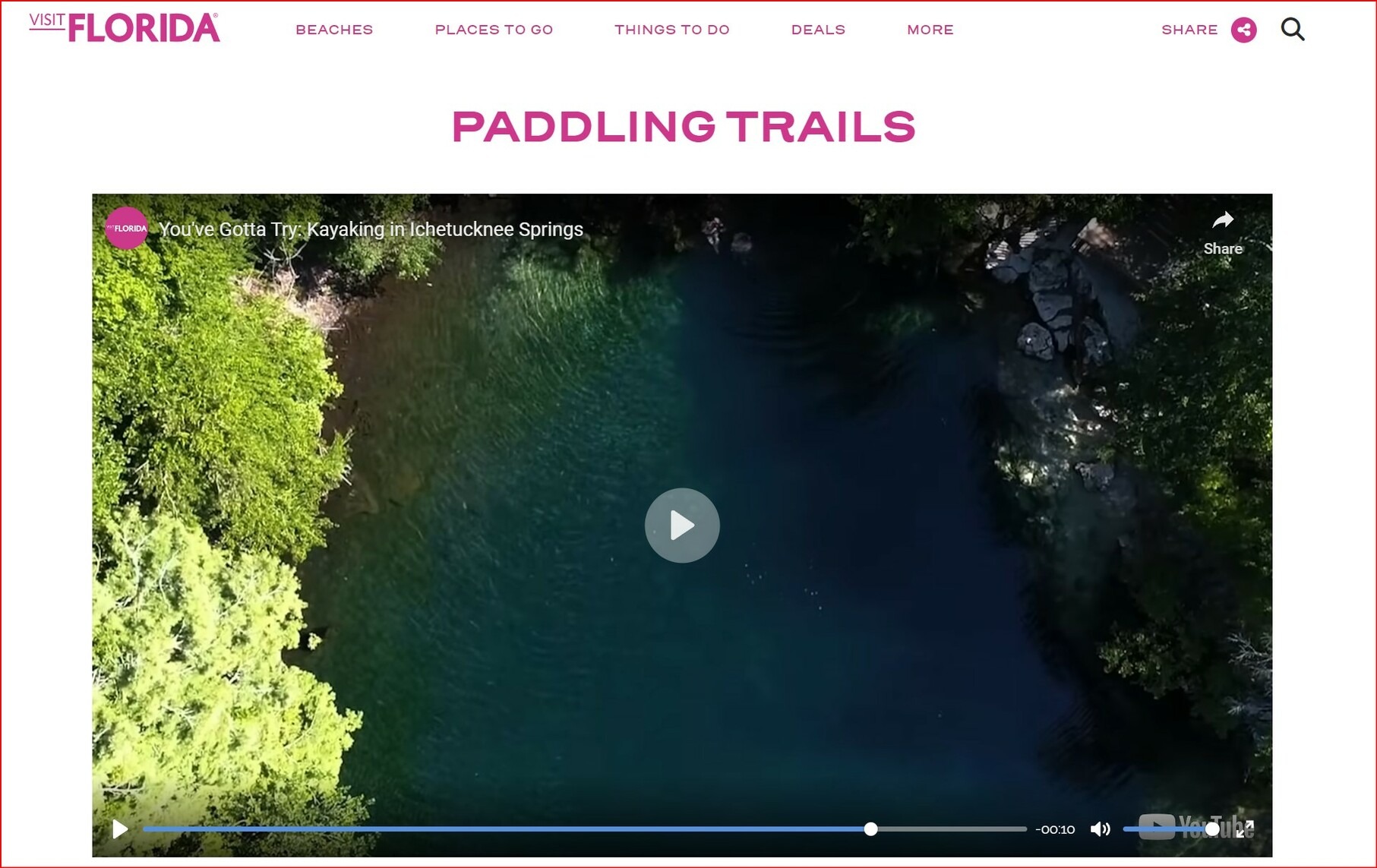Click the pink share circle icon
Screen dimensions: 1377x868
click(x=1243, y=30)
